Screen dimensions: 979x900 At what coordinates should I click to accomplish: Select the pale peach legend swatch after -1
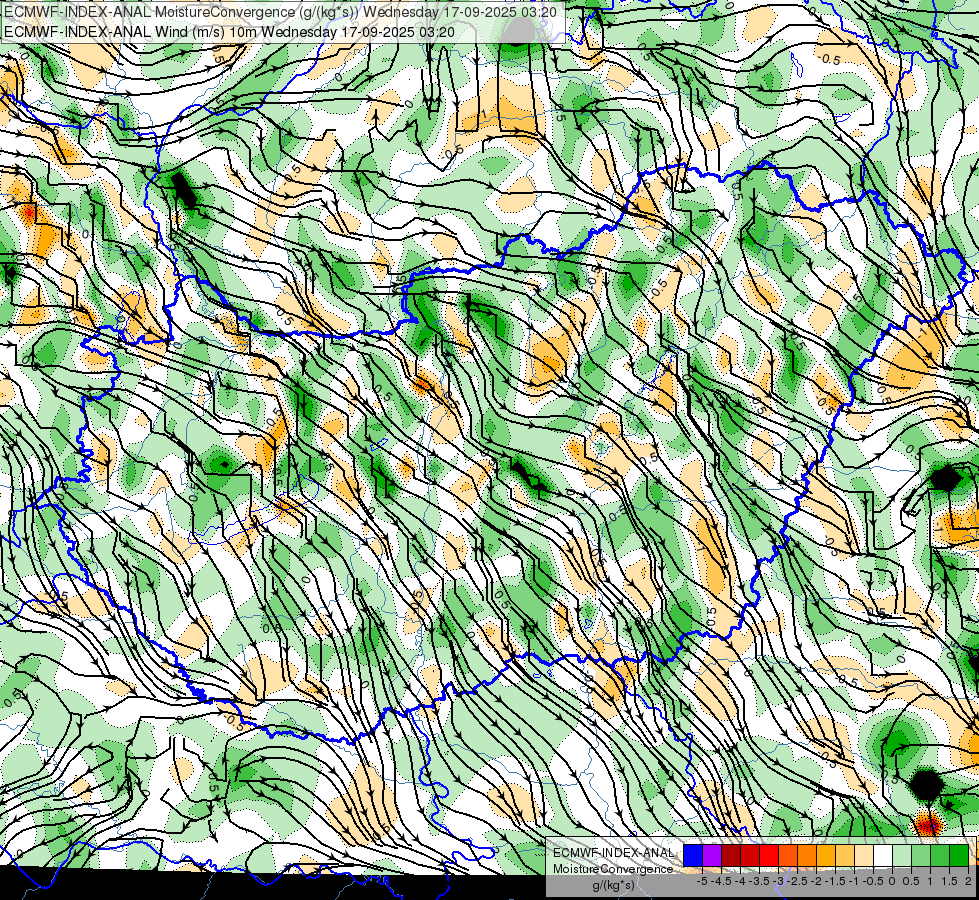pos(864,855)
